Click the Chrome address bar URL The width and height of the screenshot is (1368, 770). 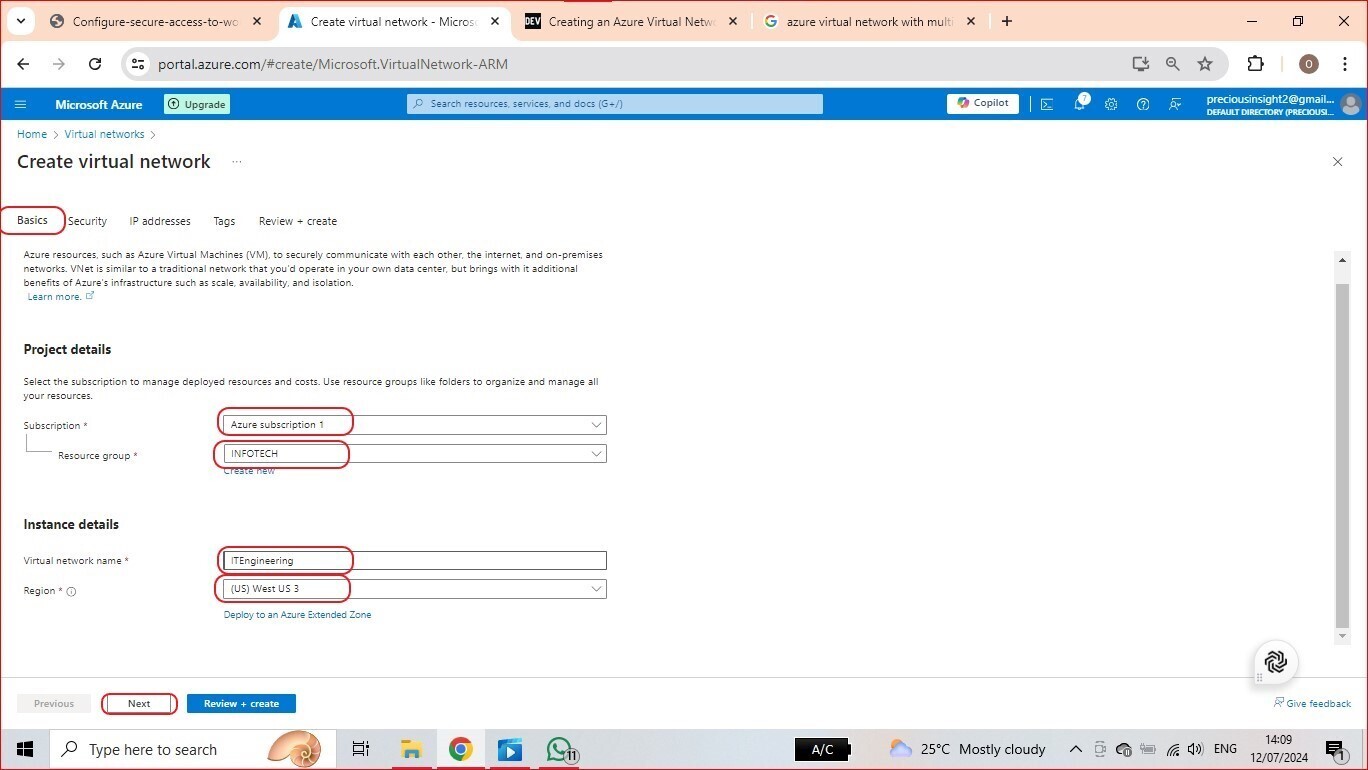(x=333, y=64)
